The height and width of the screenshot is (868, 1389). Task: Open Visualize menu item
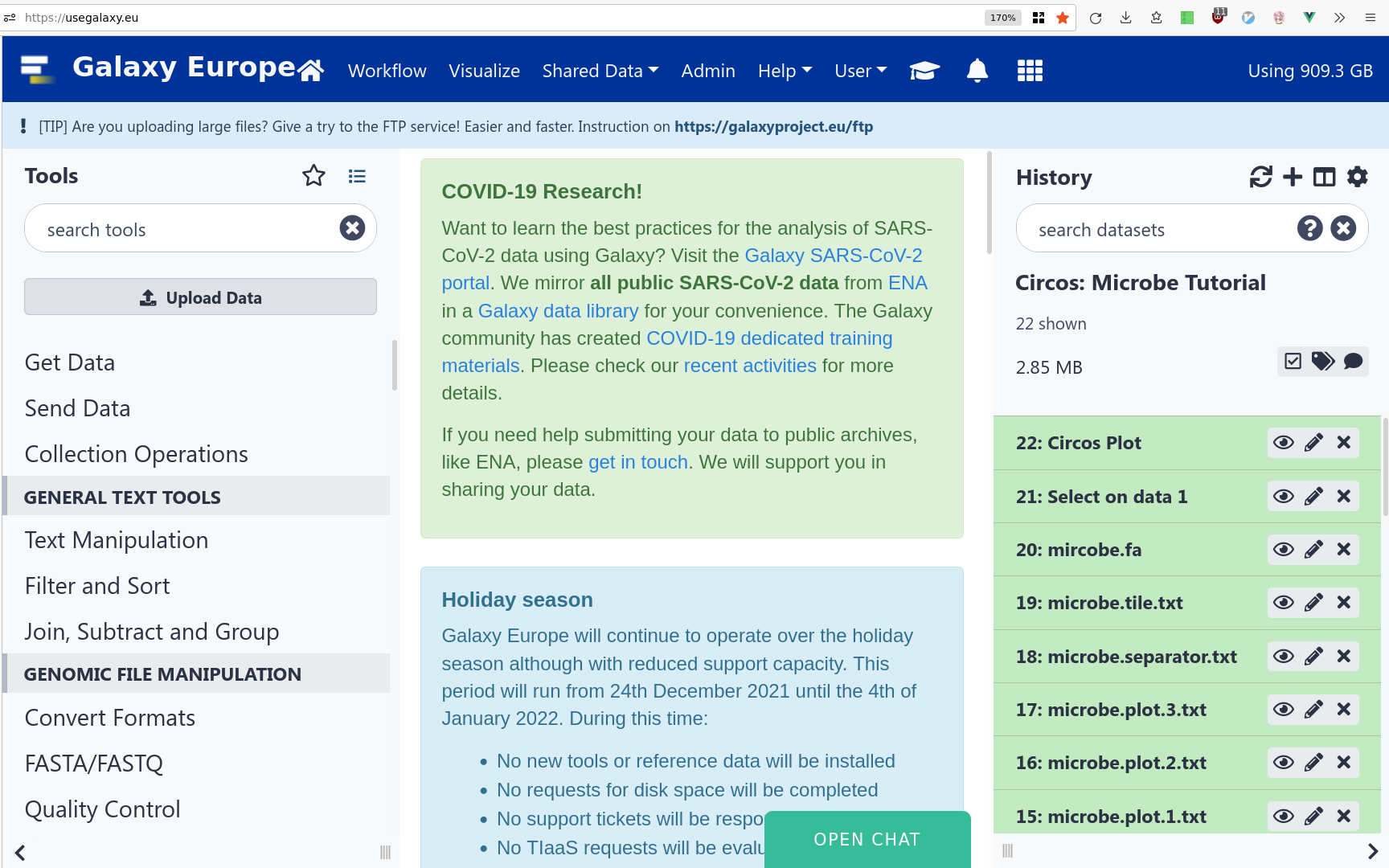[x=484, y=71]
